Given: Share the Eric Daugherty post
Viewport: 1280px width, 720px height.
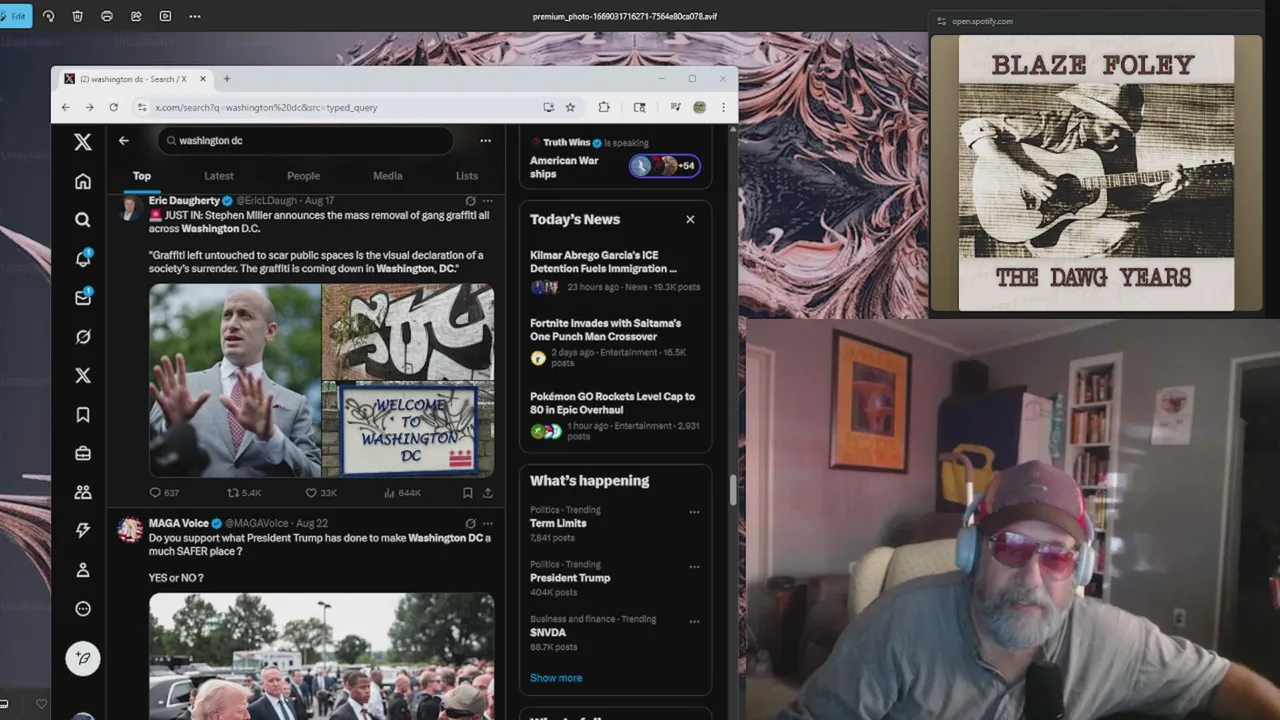Looking at the screenshot, I should coord(488,493).
